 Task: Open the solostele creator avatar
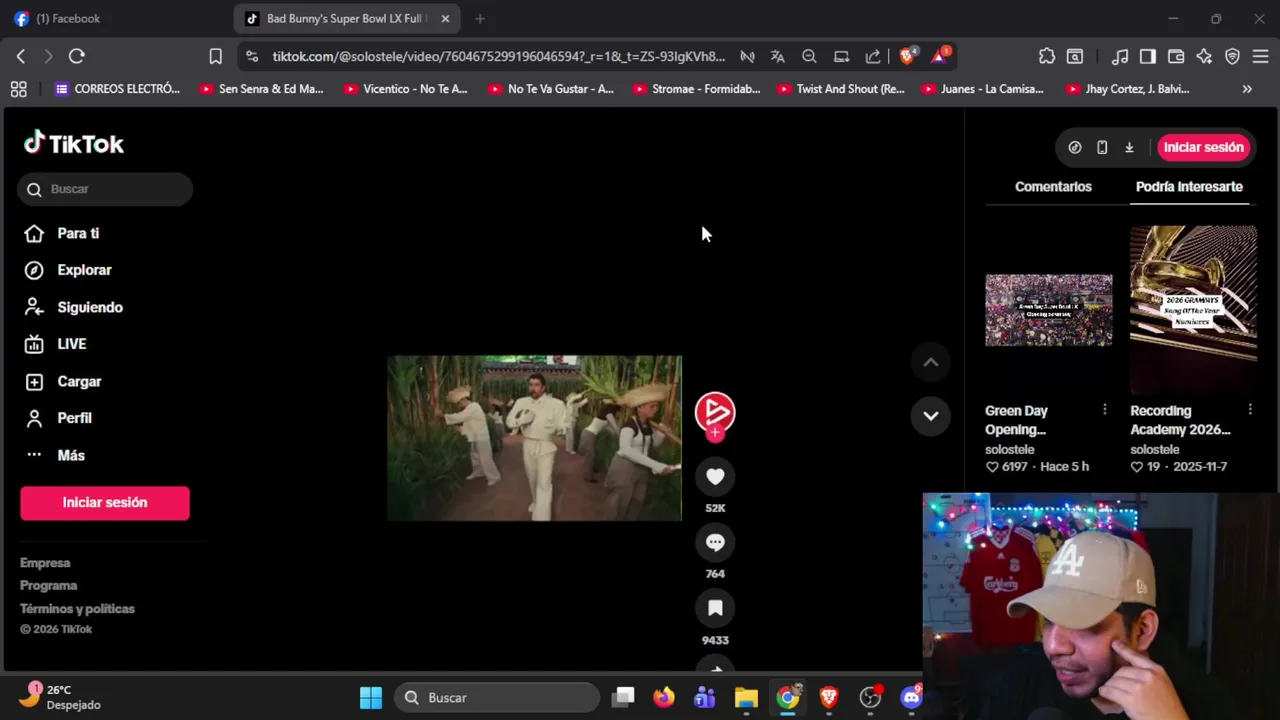pyautogui.click(x=715, y=411)
